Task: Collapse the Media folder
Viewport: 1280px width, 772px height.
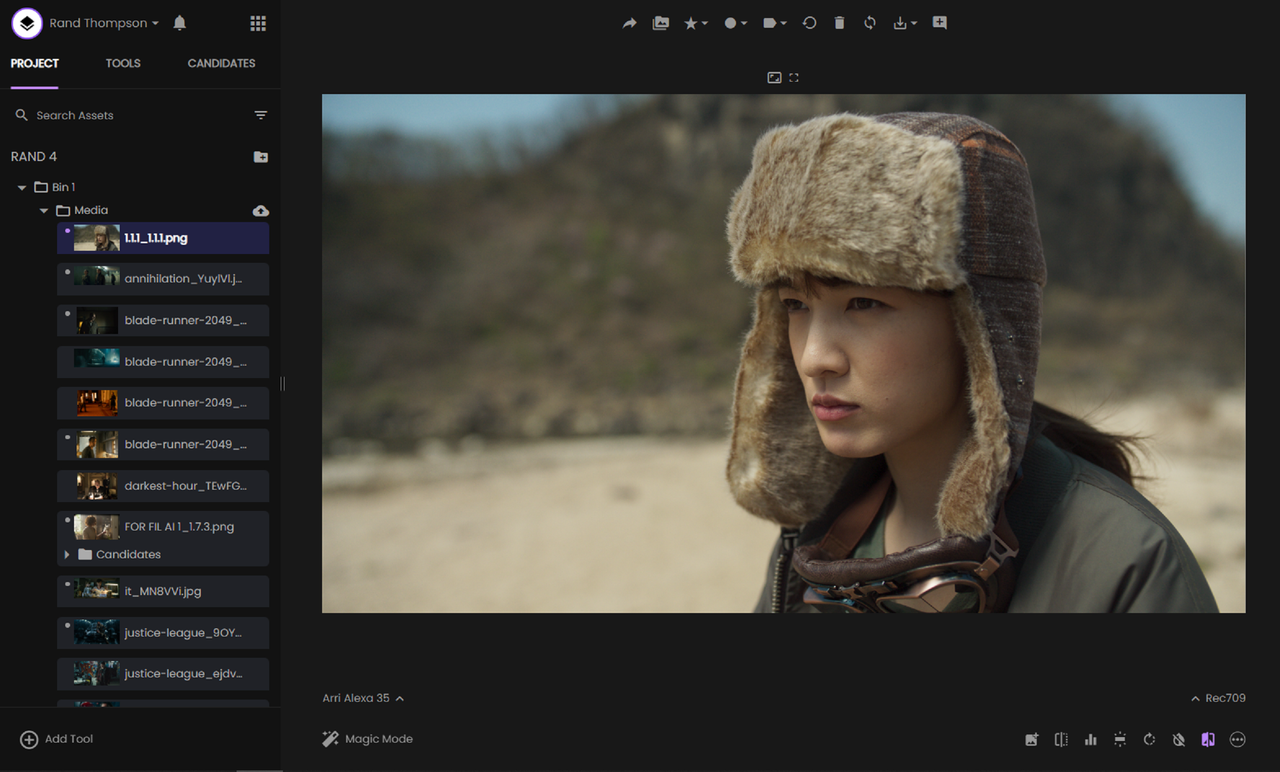Action: (44, 211)
